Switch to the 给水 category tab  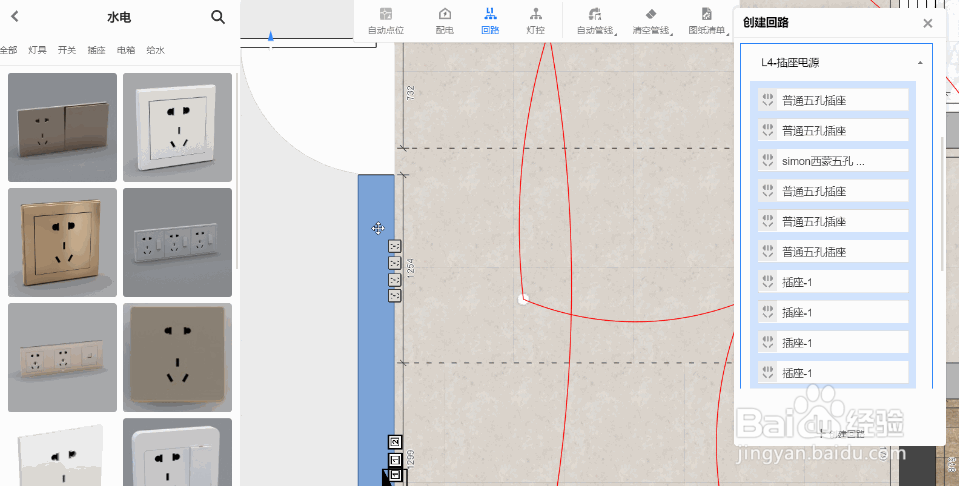point(155,50)
